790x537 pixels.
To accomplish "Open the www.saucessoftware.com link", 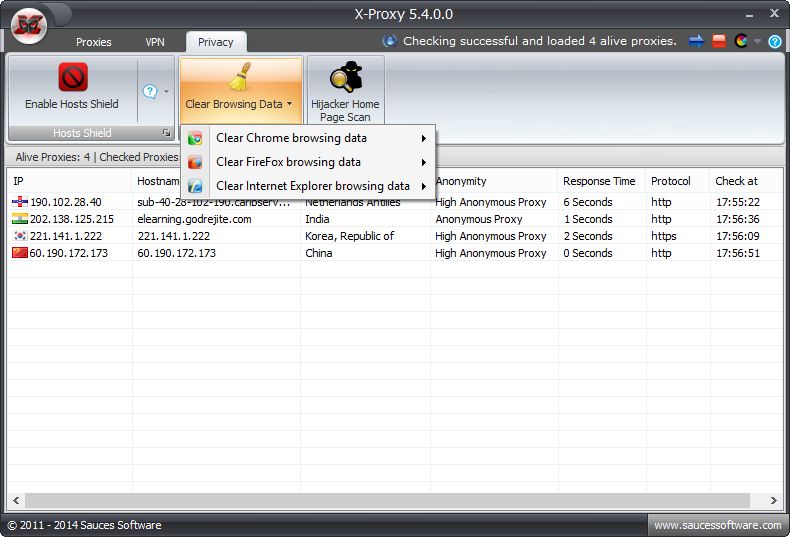I will tap(717, 525).
